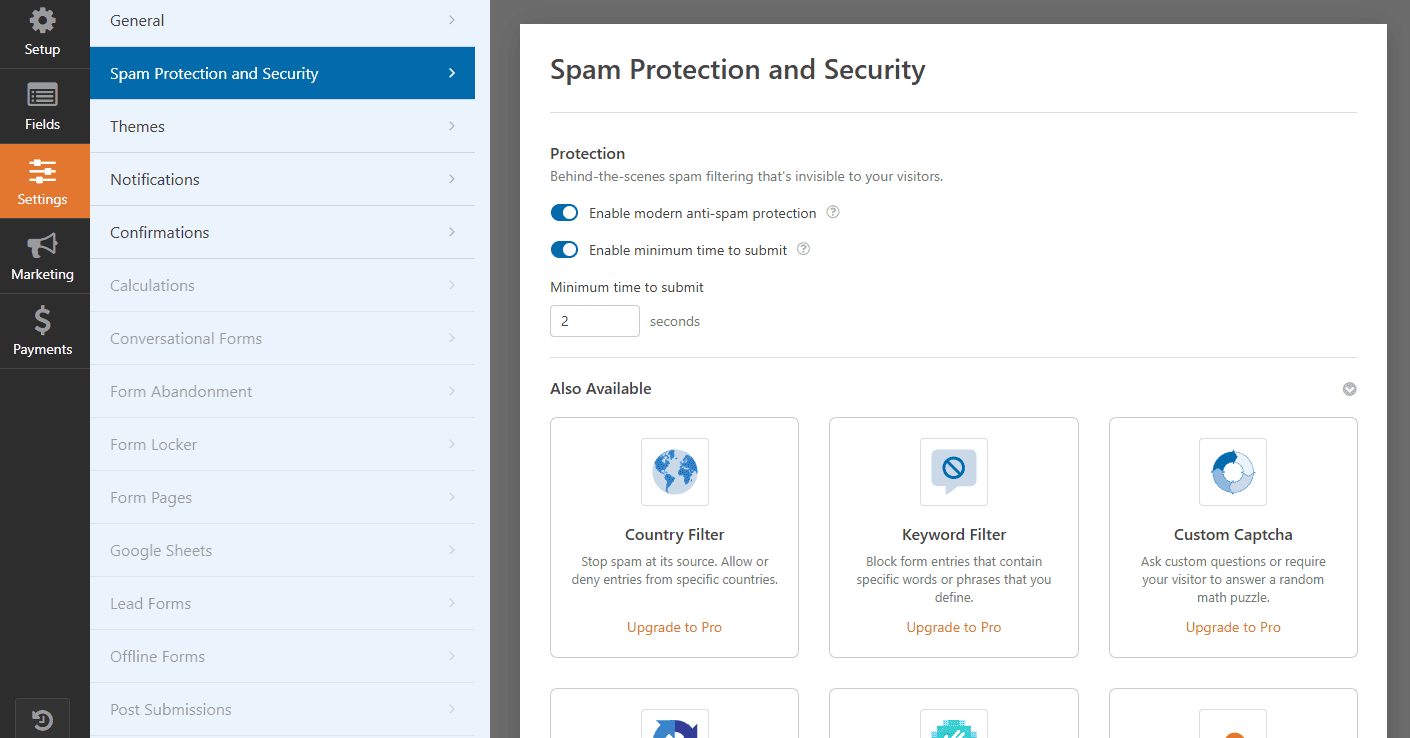Open the Google Sheets section
This screenshot has height=738, width=1410.
(282, 550)
